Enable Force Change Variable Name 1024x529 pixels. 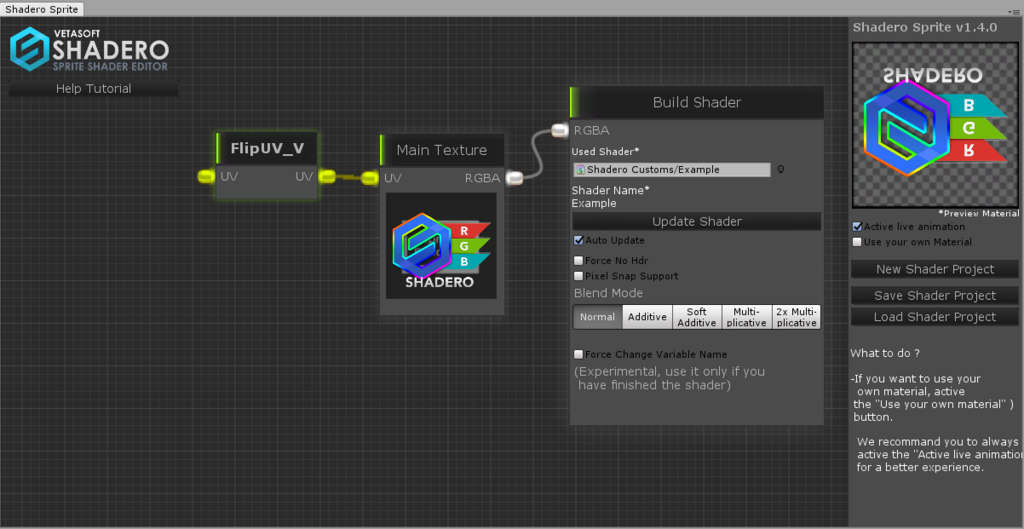[x=579, y=354]
